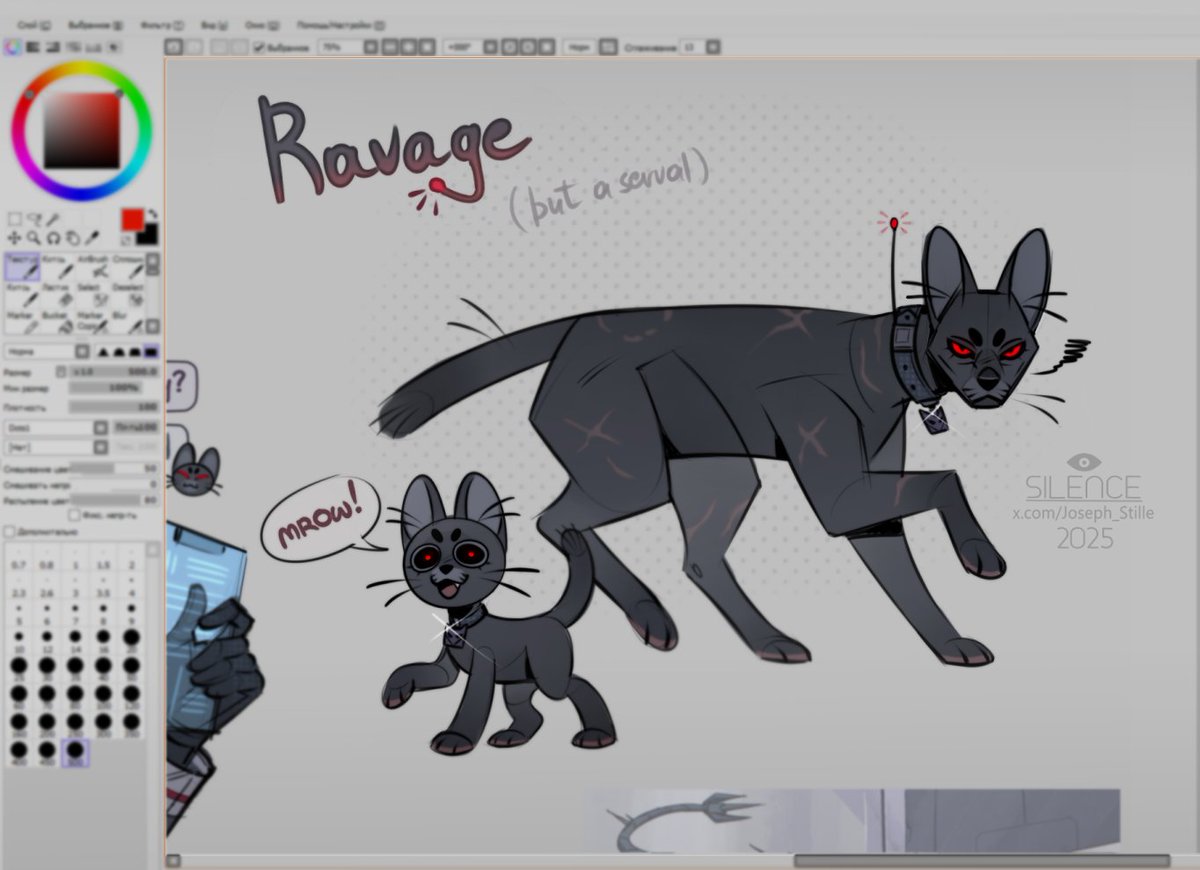
Task: Click the red foreground color swatch
Action: (133, 219)
